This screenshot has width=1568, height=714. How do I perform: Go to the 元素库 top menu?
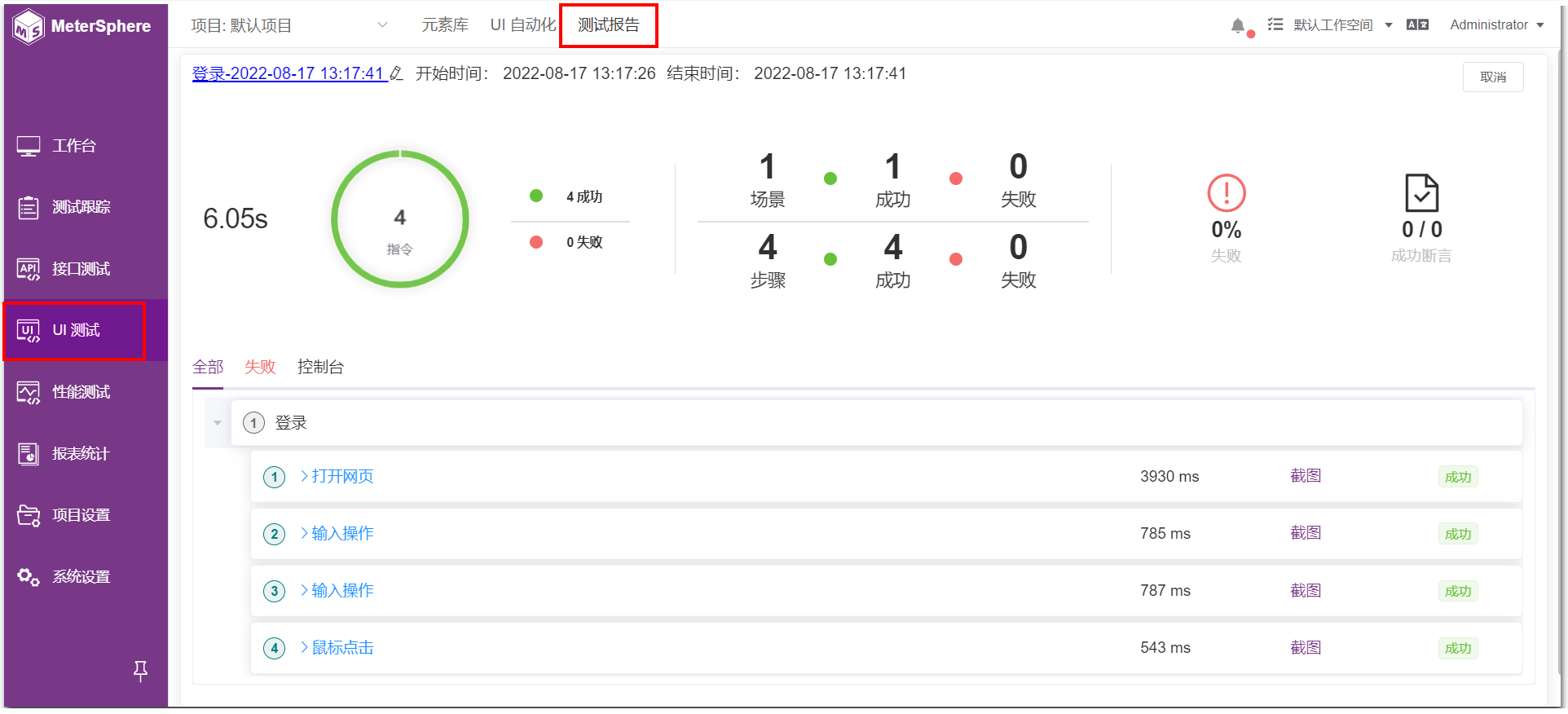[445, 25]
